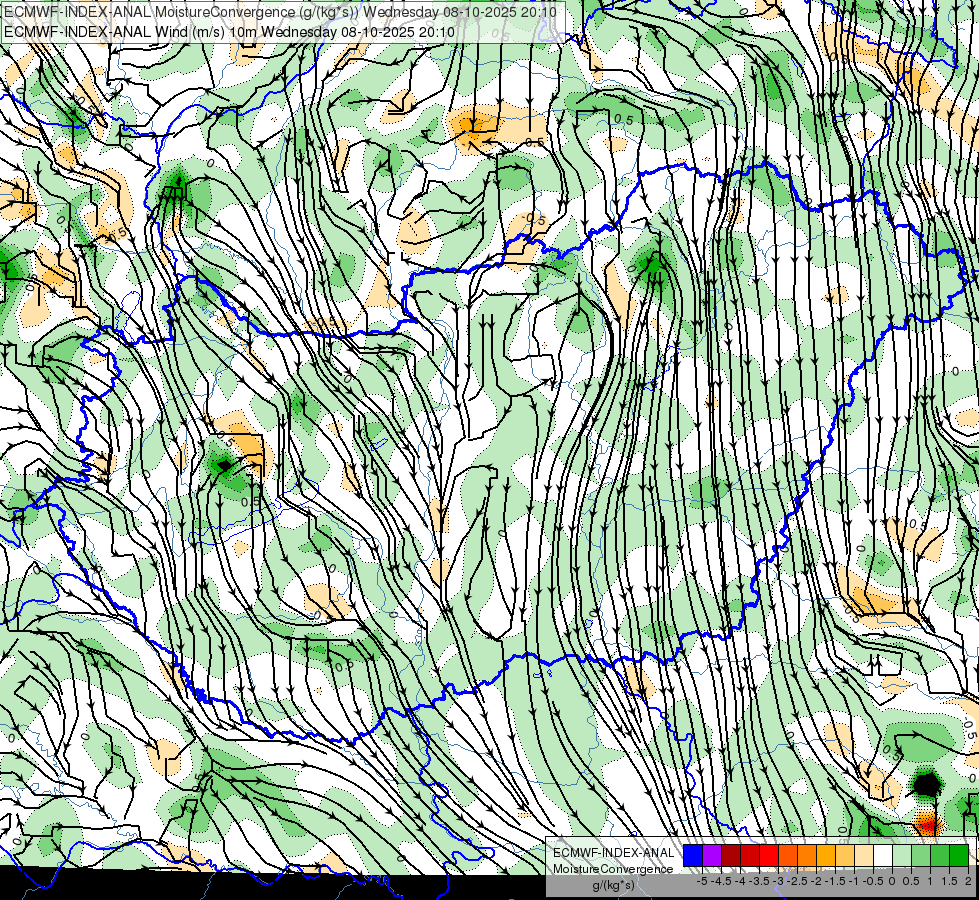
Task: Click the 2 legend tick value
Action: click(x=968, y=881)
